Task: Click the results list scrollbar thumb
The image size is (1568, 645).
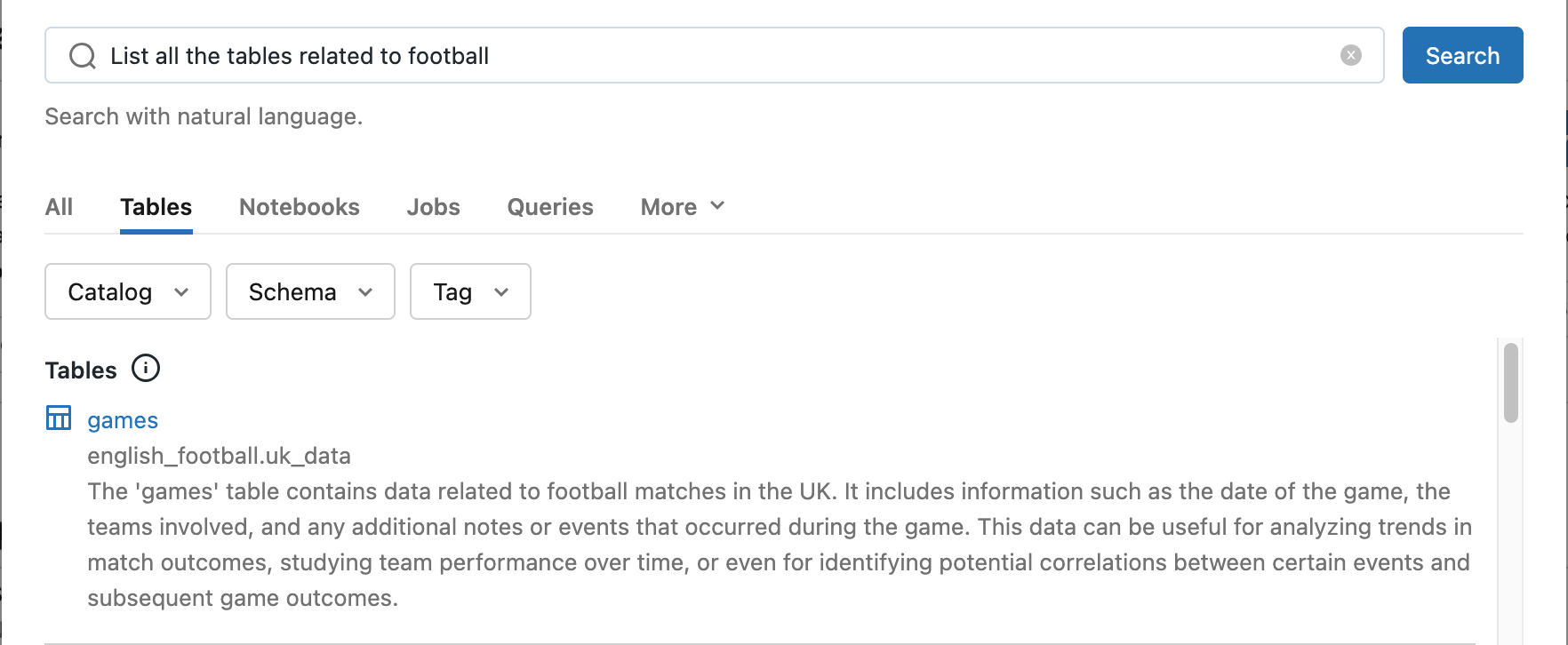Action: point(1510,382)
